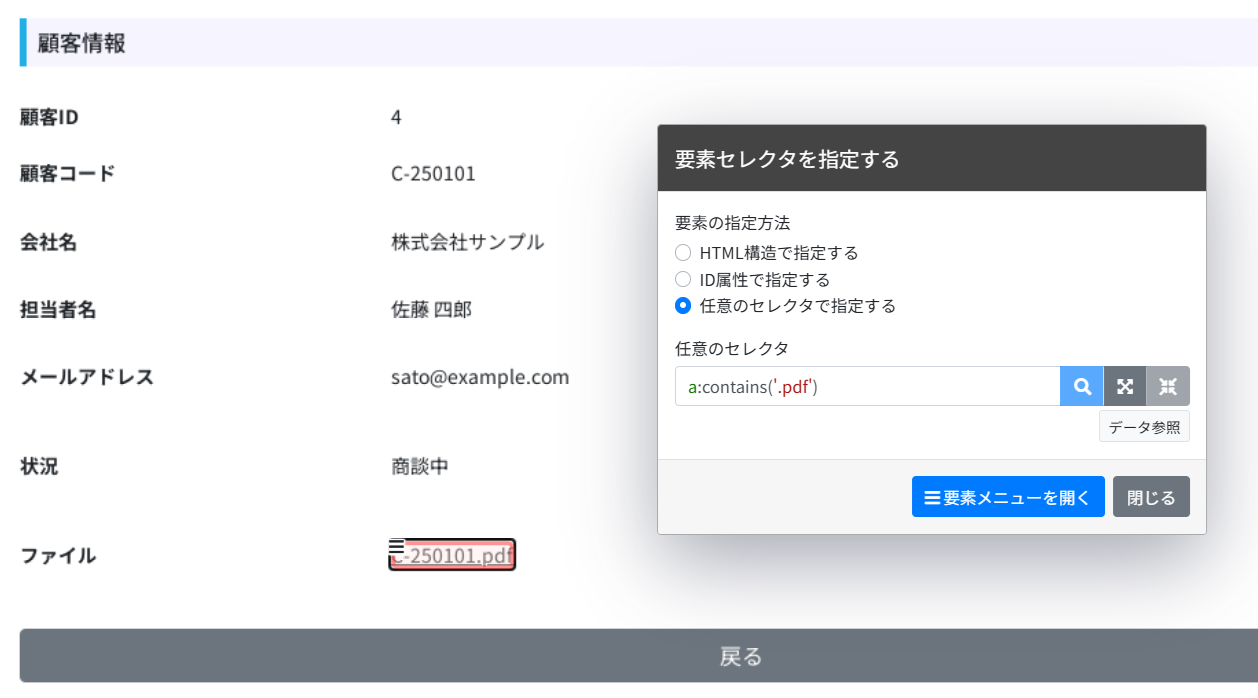Image resolution: width=1258 pixels, height=698 pixels.
Task: Select 'HTML構造で指定する' radio option
Action: [683, 253]
